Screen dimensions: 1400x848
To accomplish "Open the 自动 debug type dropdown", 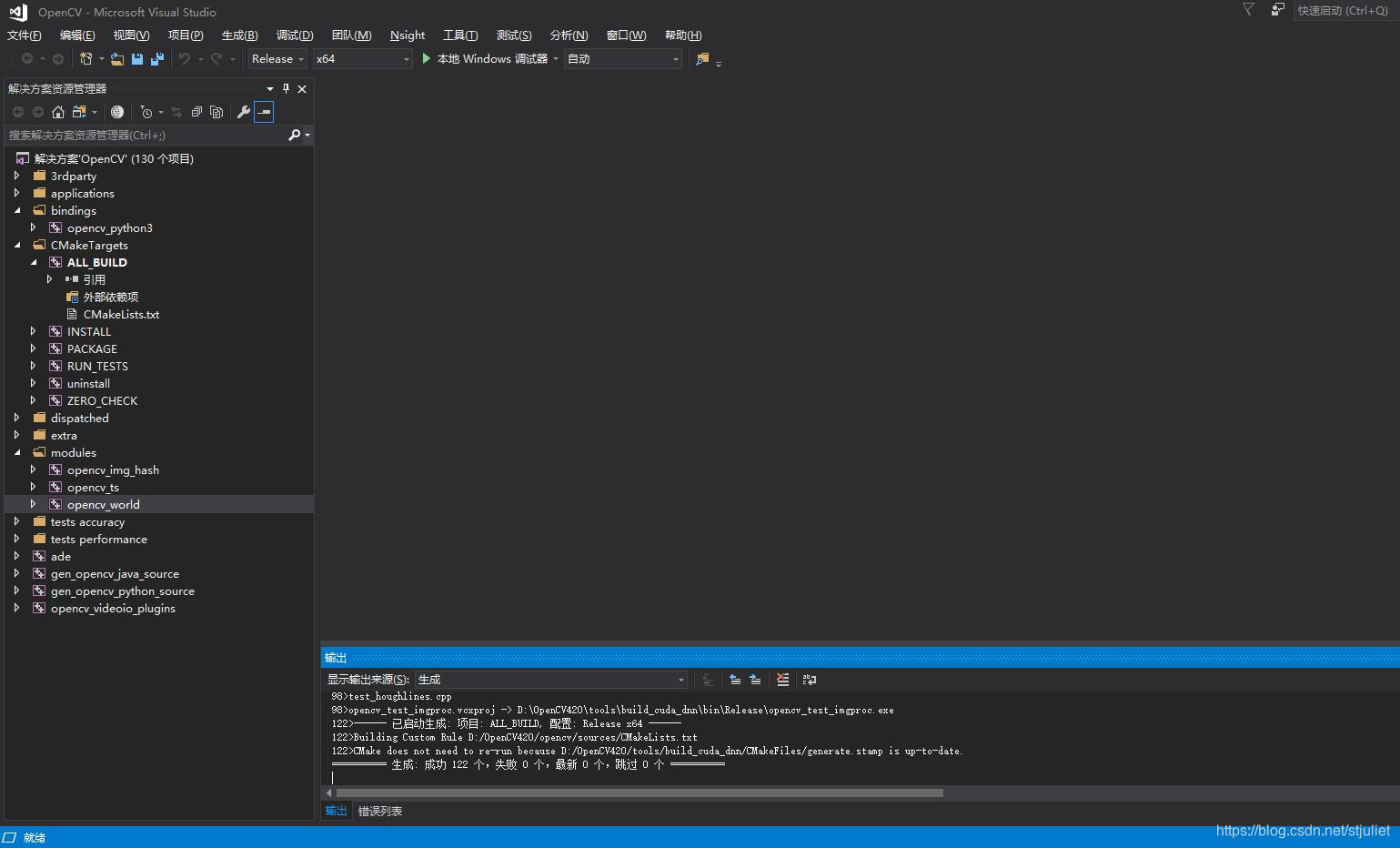I will pos(623,59).
